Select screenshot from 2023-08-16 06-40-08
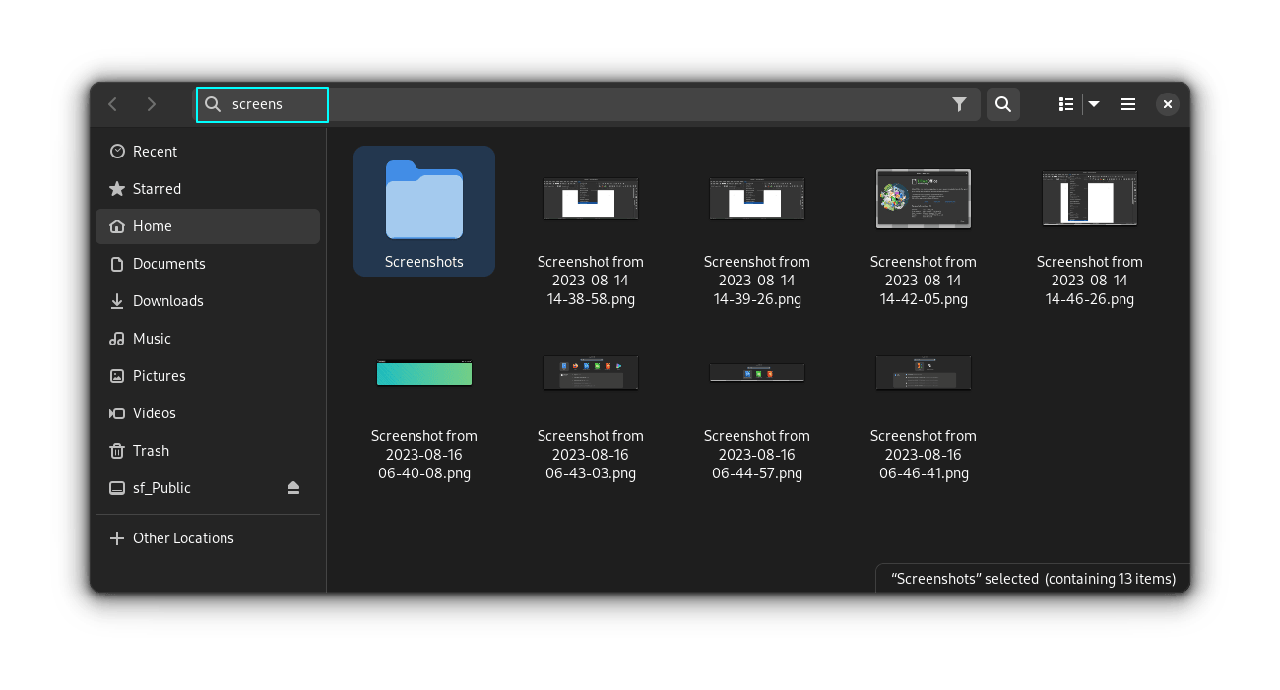This screenshot has height=690, width=1280. pos(424,374)
